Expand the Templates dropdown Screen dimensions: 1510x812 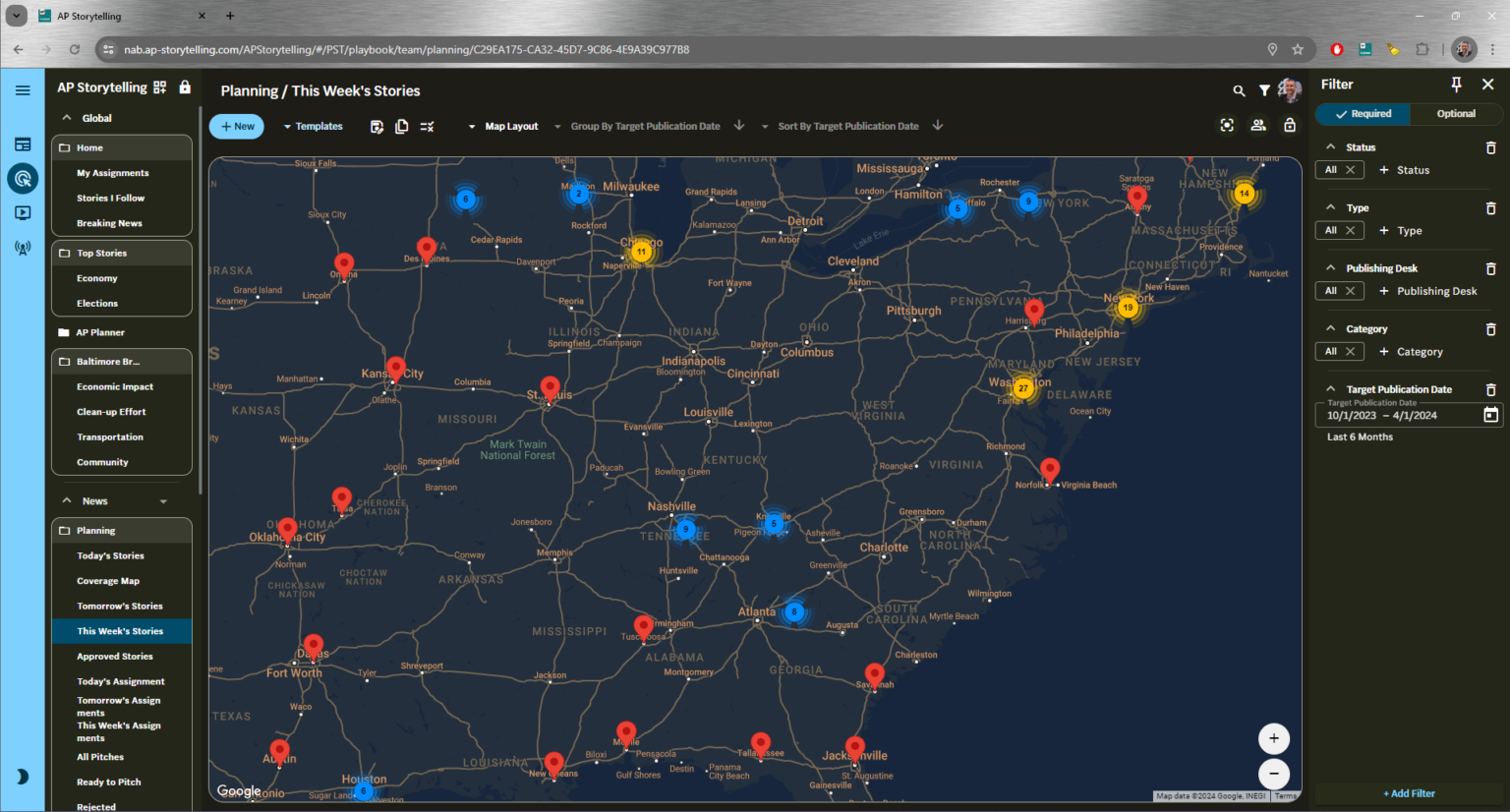click(313, 126)
